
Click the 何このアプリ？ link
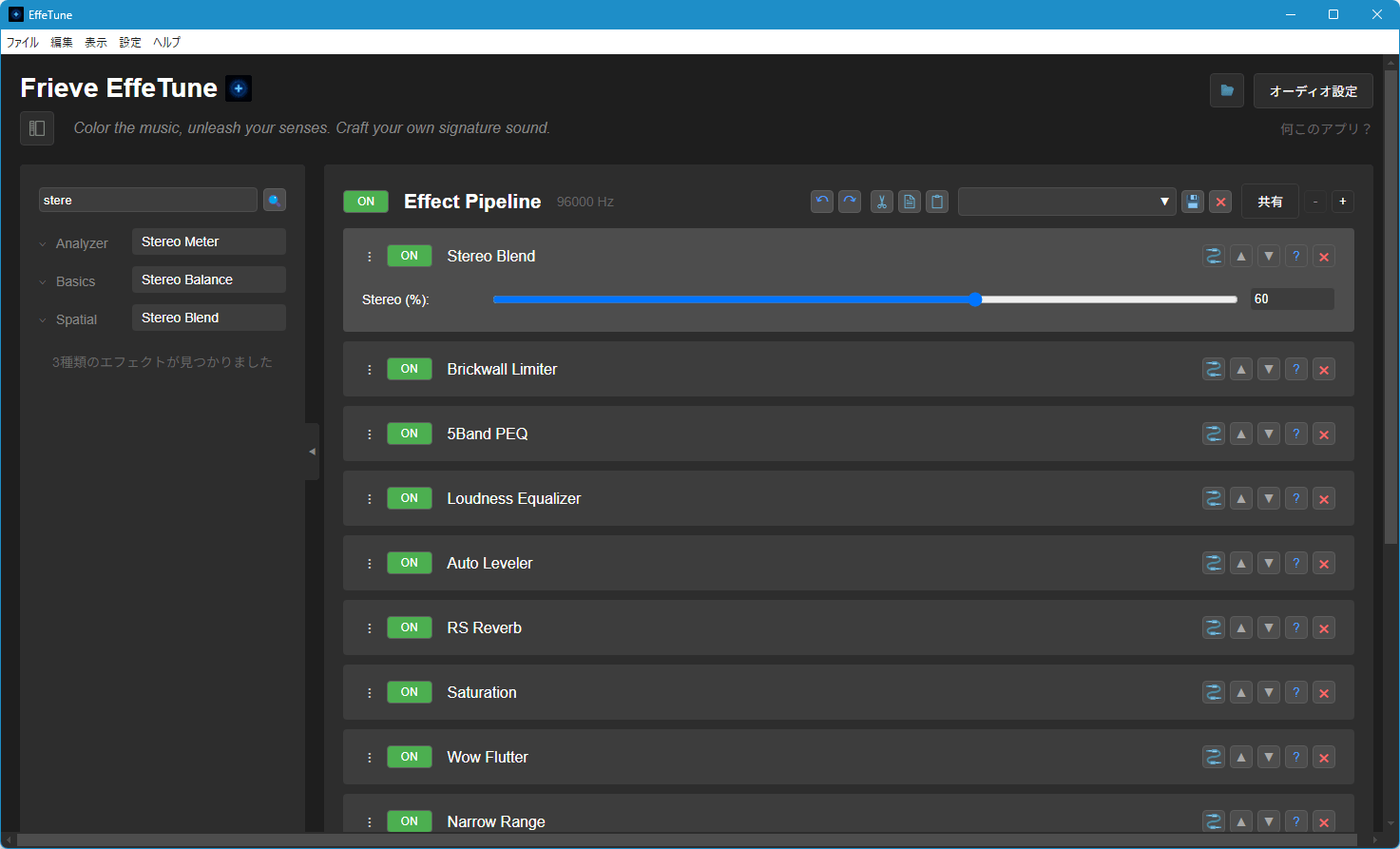[1326, 128]
